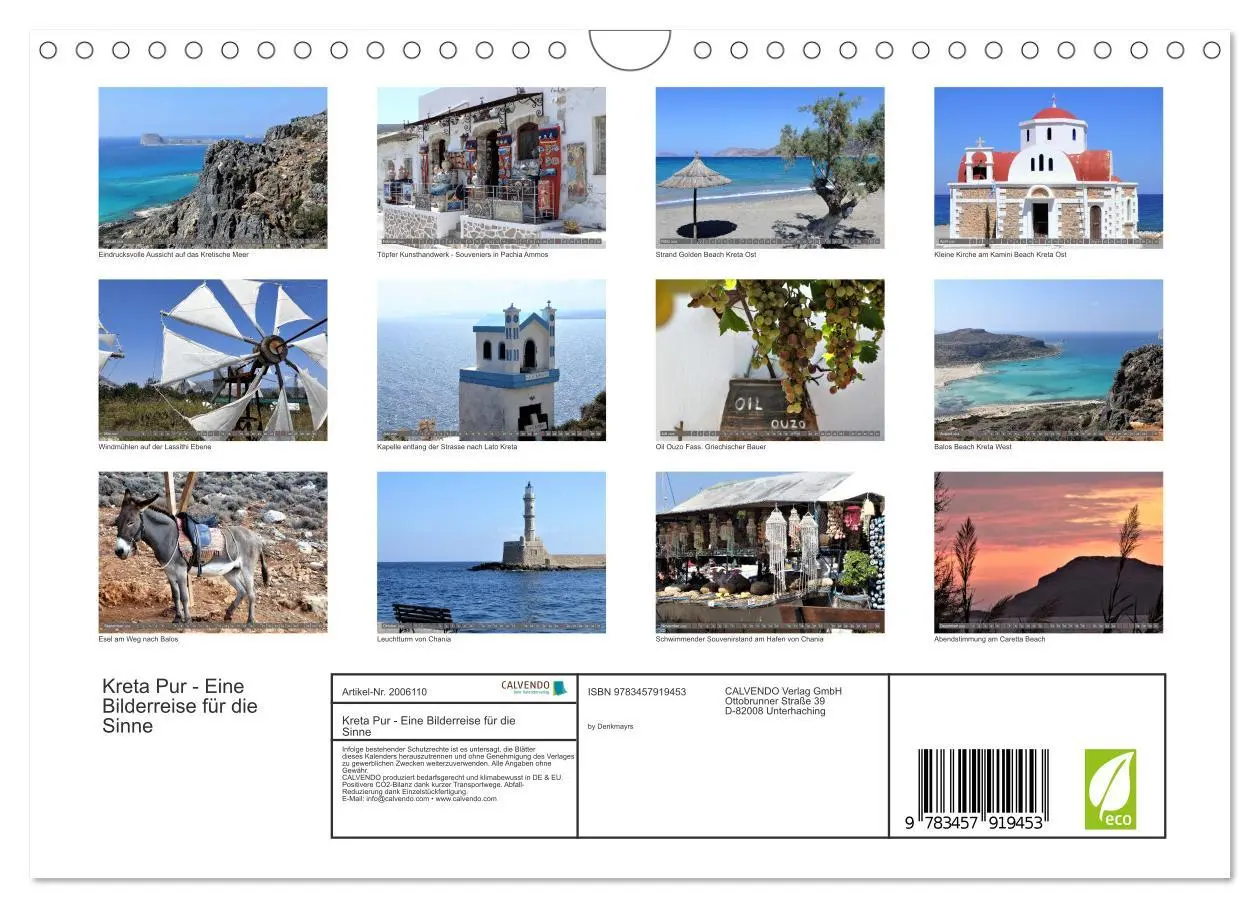Screen dimensions: 1260x908
Task: Click the 'CALVENDO Verlag GmbH' publisher name
Action: point(783,691)
